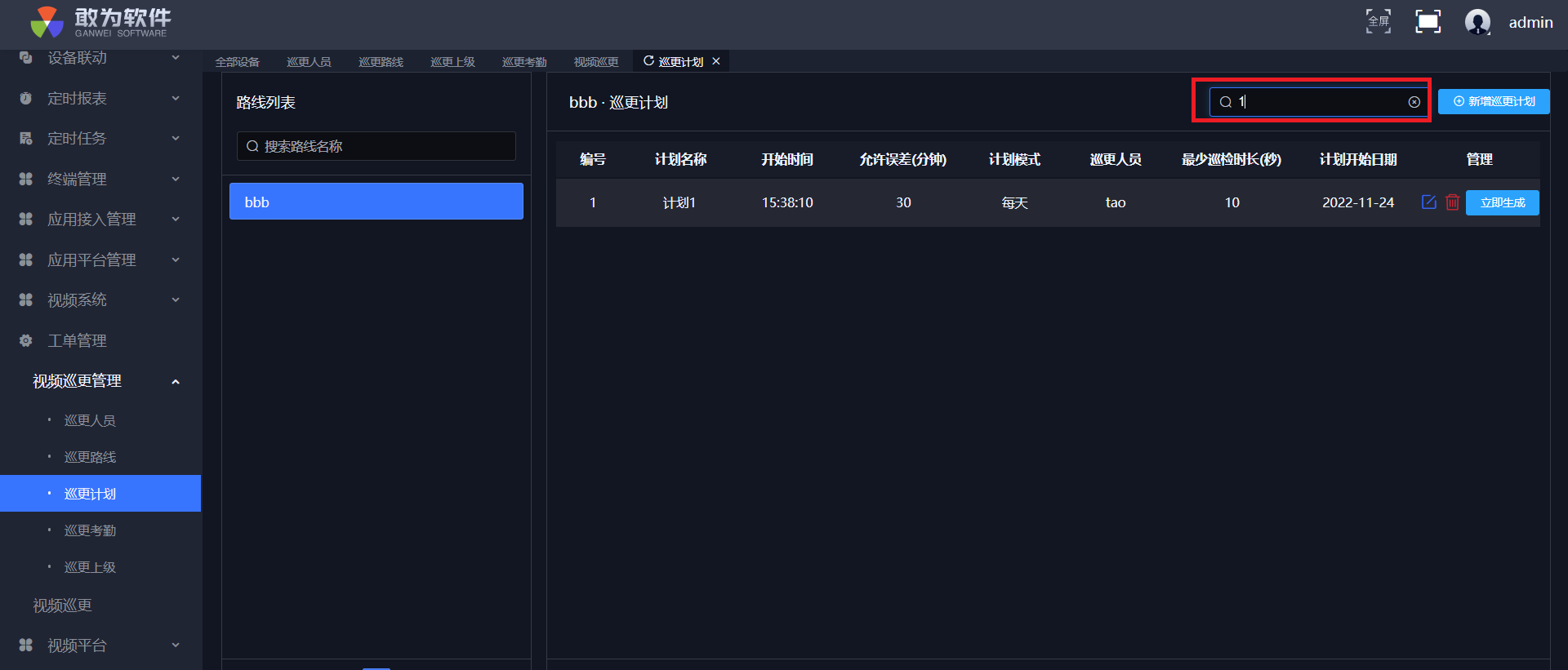The image size is (1568, 670).
Task: Click the admin avatar icon
Action: [1477, 22]
